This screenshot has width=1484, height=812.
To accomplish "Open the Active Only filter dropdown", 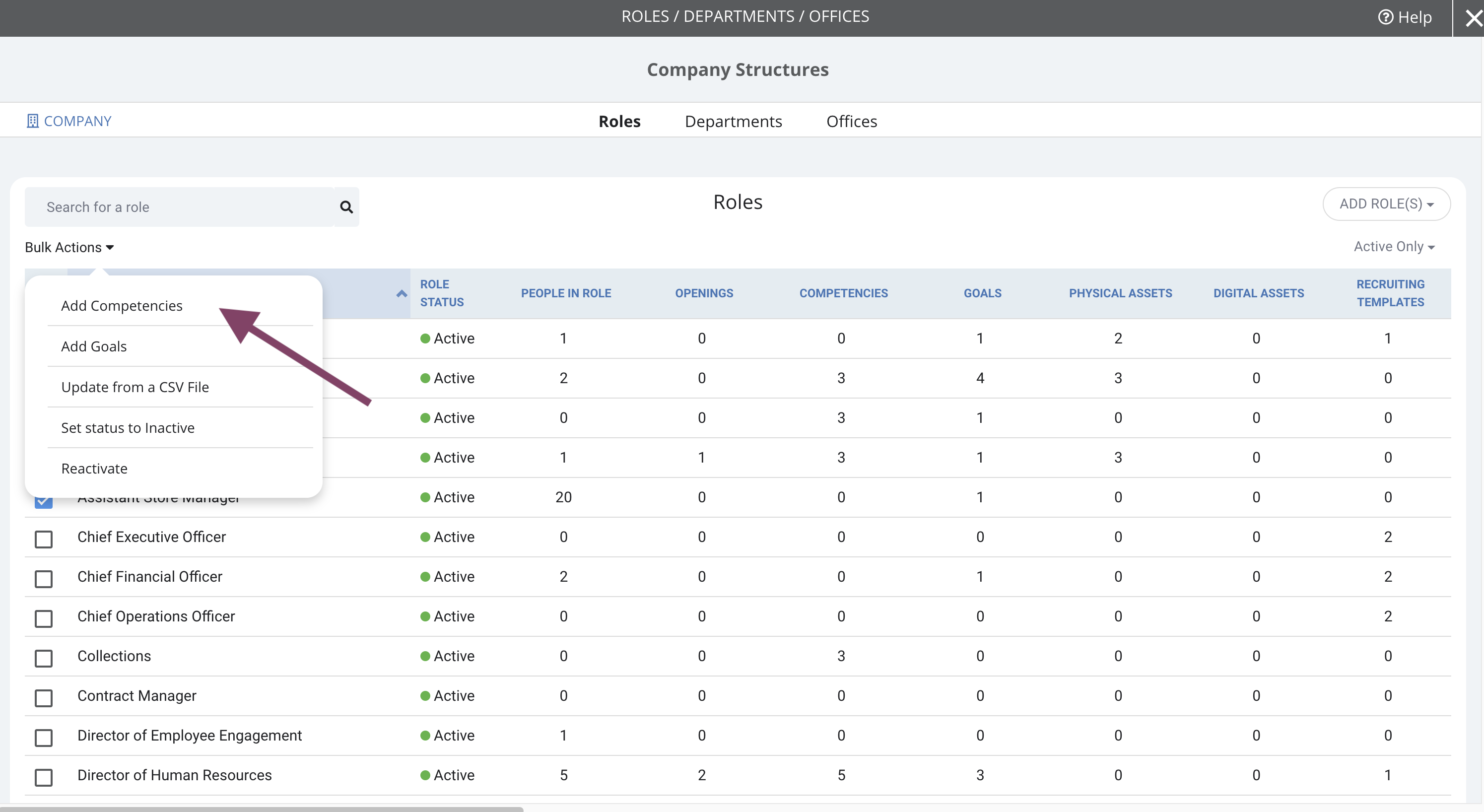I will (1394, 247).
